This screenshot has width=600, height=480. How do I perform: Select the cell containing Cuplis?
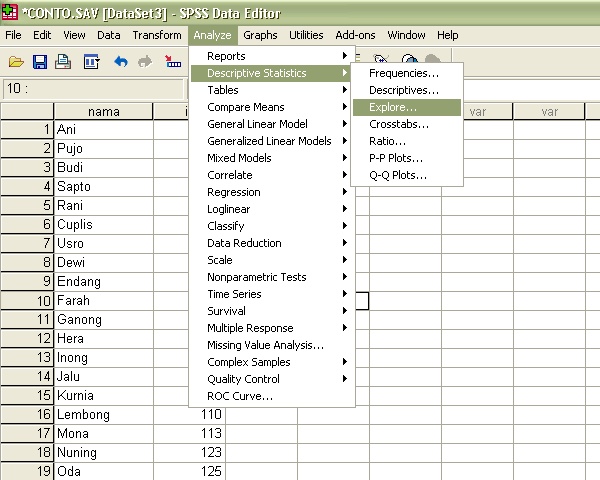104,225
